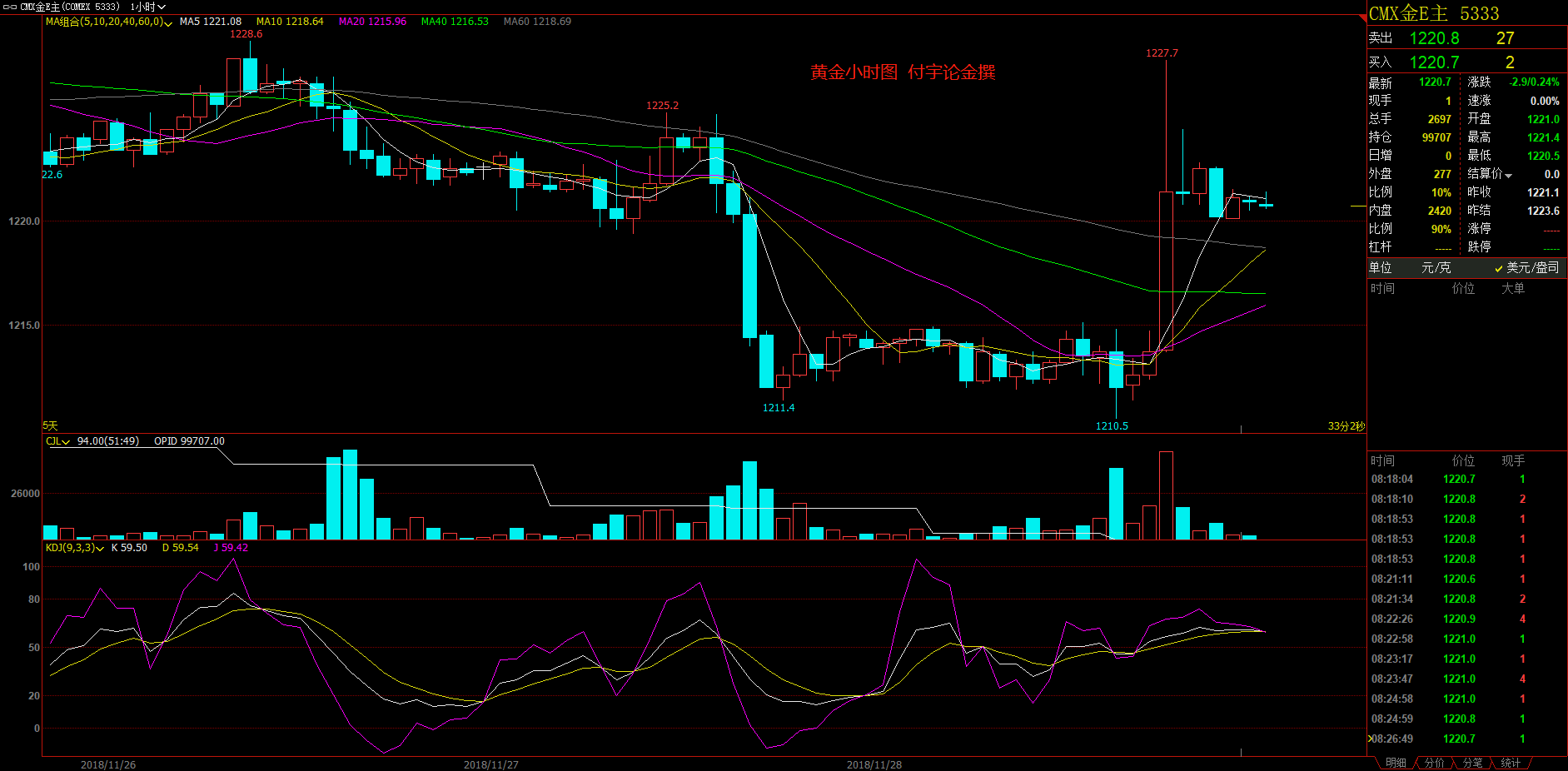This screenshot has height=771, width=1568.
Task: Switch to the 明细 tab
Action: [1396, 763]
